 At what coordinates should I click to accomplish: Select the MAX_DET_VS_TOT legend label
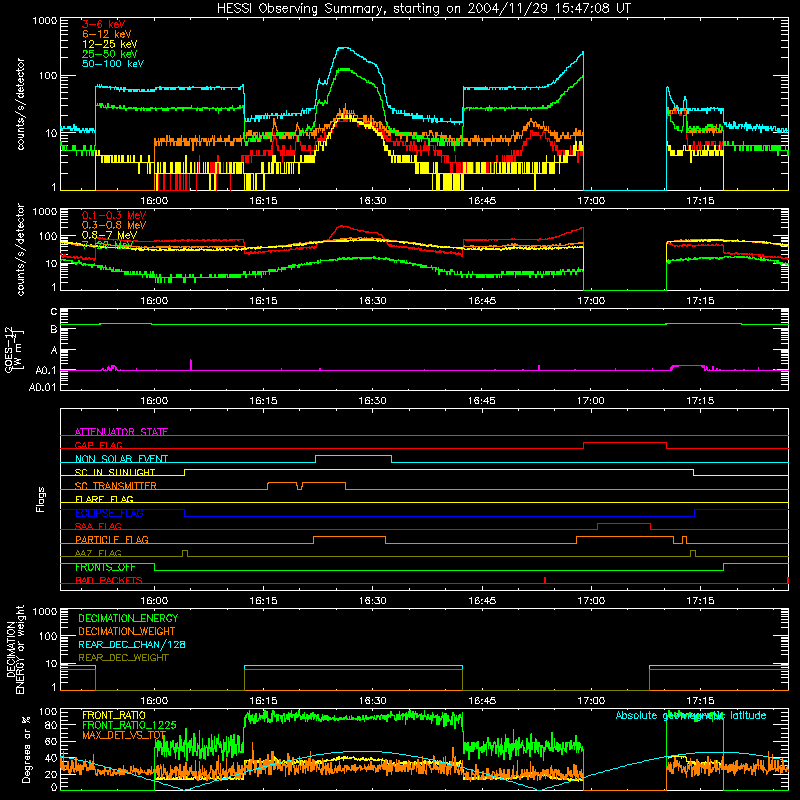(x=124, y=735)
